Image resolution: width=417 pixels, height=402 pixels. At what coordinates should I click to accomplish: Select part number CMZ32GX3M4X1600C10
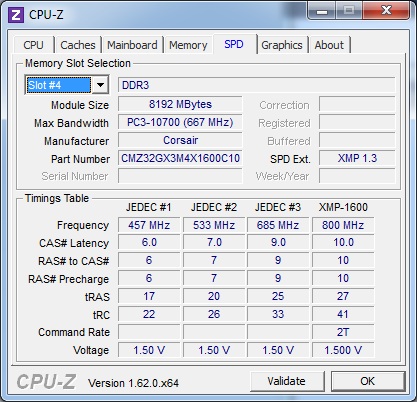(x=180, y=158)
